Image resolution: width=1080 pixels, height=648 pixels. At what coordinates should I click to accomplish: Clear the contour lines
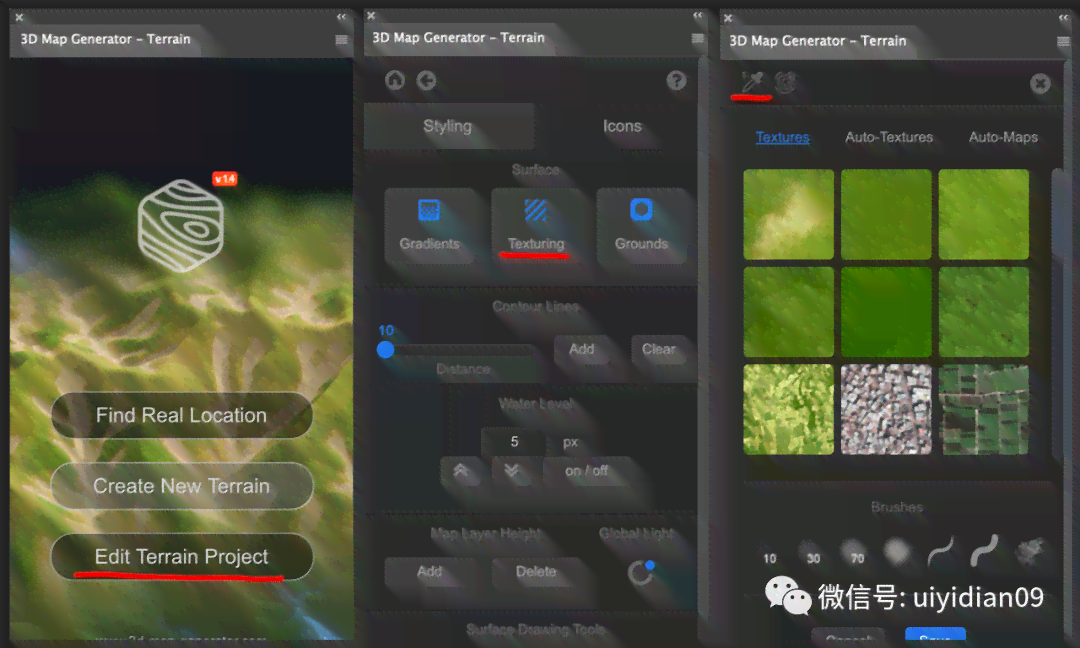coord(658,349)
